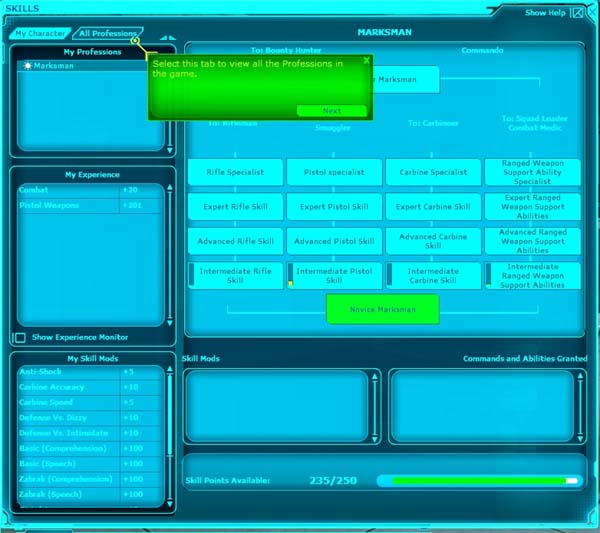This screenshot has width=600, height=533.
Task: Open the All Professions tab
Action: pos(106,33)
